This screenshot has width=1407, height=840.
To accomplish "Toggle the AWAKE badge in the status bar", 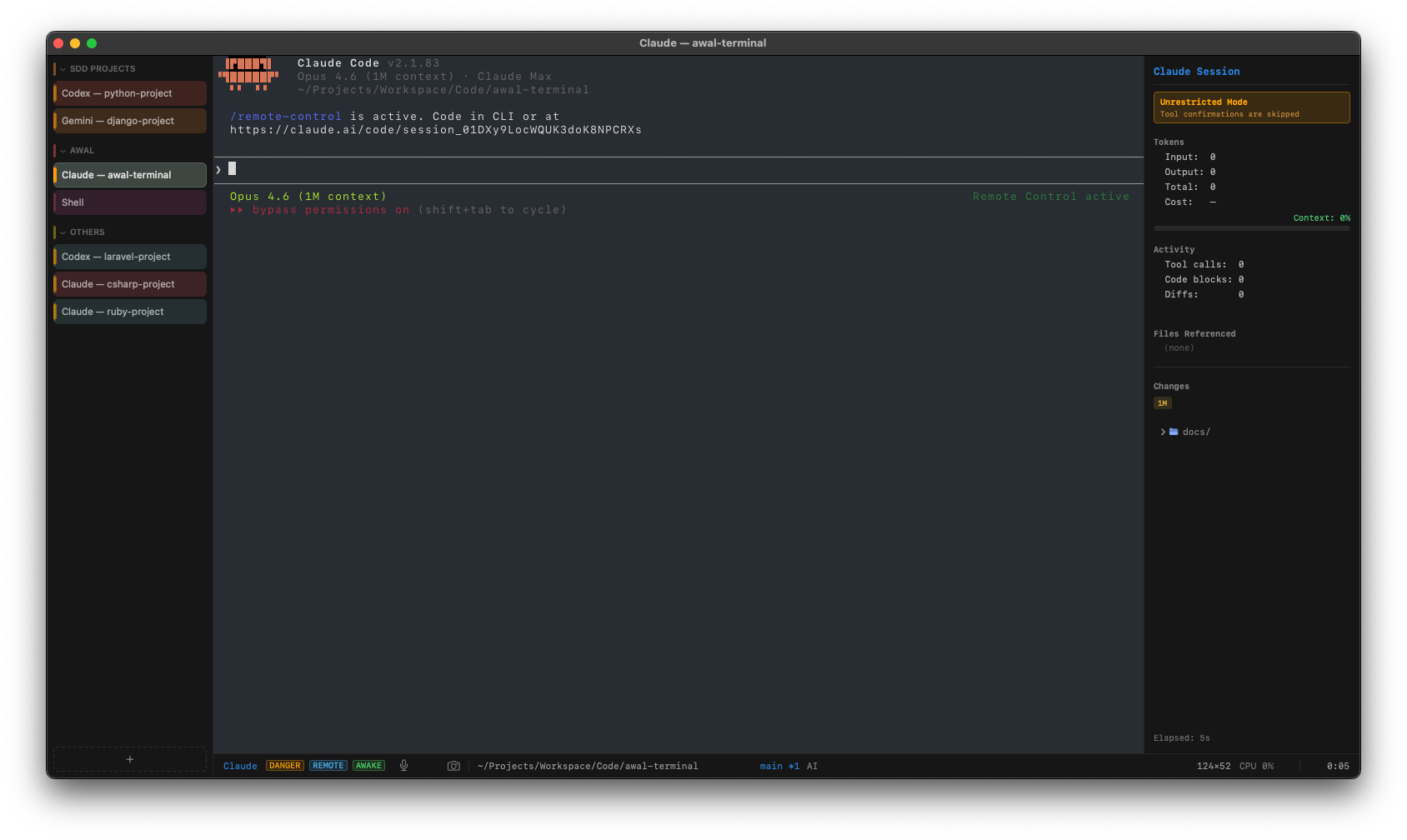I will pos(369,765).
